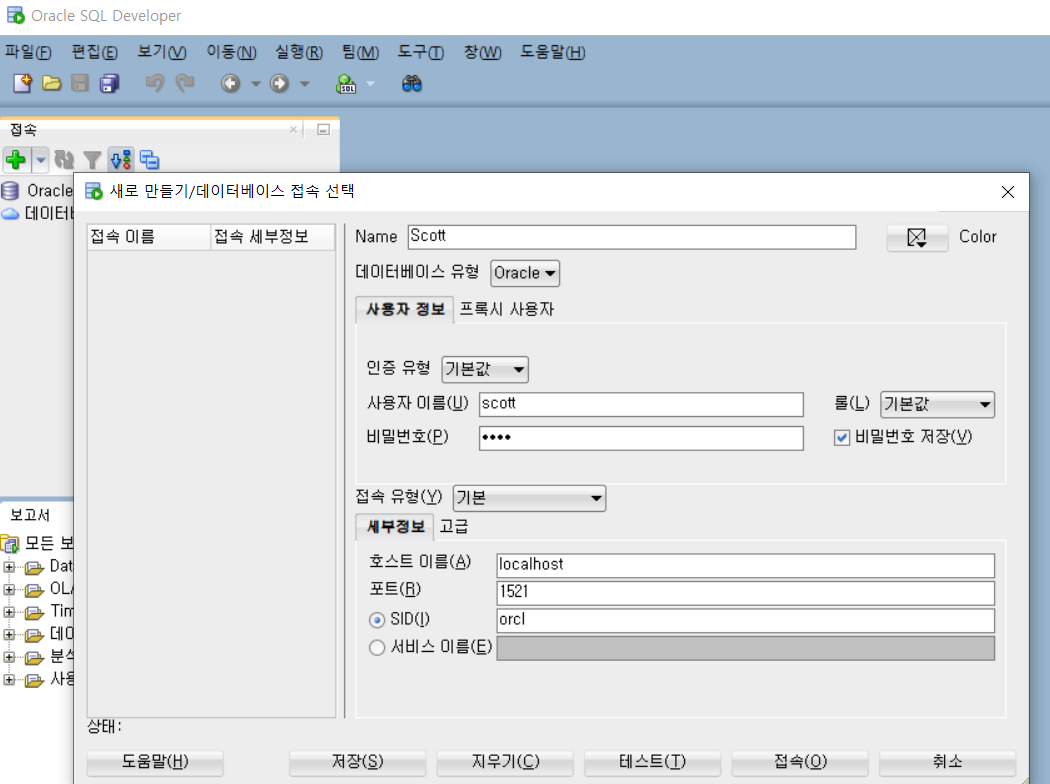This screenshot has width=1050, height=784.
Task: Open back navigation history dropdown
Action: (x=256, y=84)
